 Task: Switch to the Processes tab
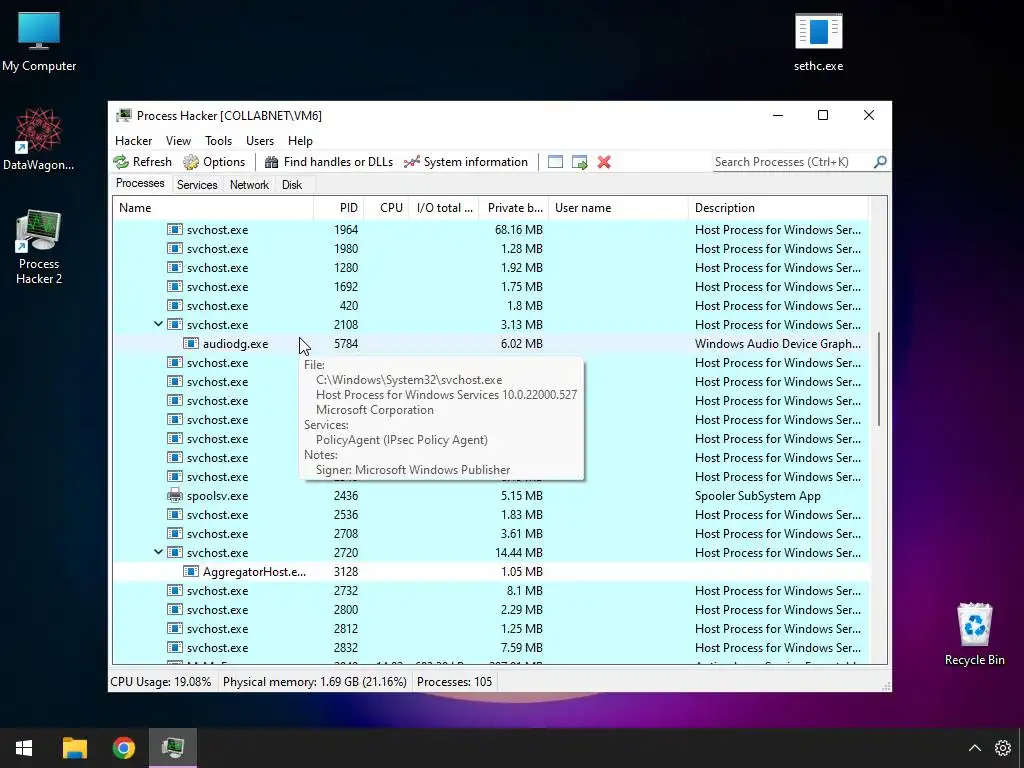(140, 184)
